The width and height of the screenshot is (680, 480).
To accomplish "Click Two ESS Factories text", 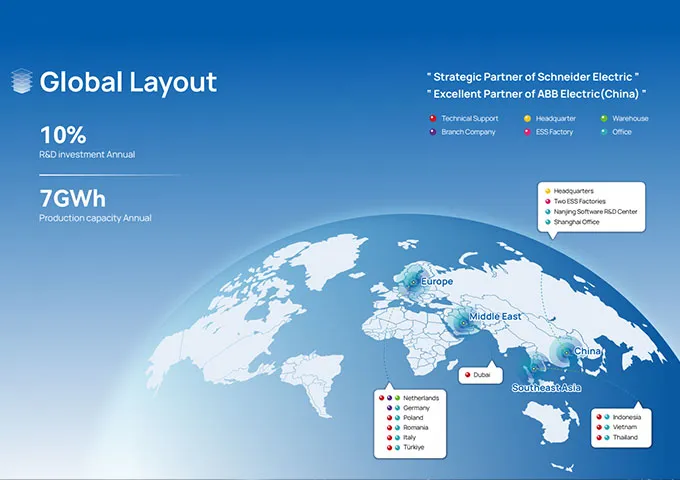I will tap(579, 201).
